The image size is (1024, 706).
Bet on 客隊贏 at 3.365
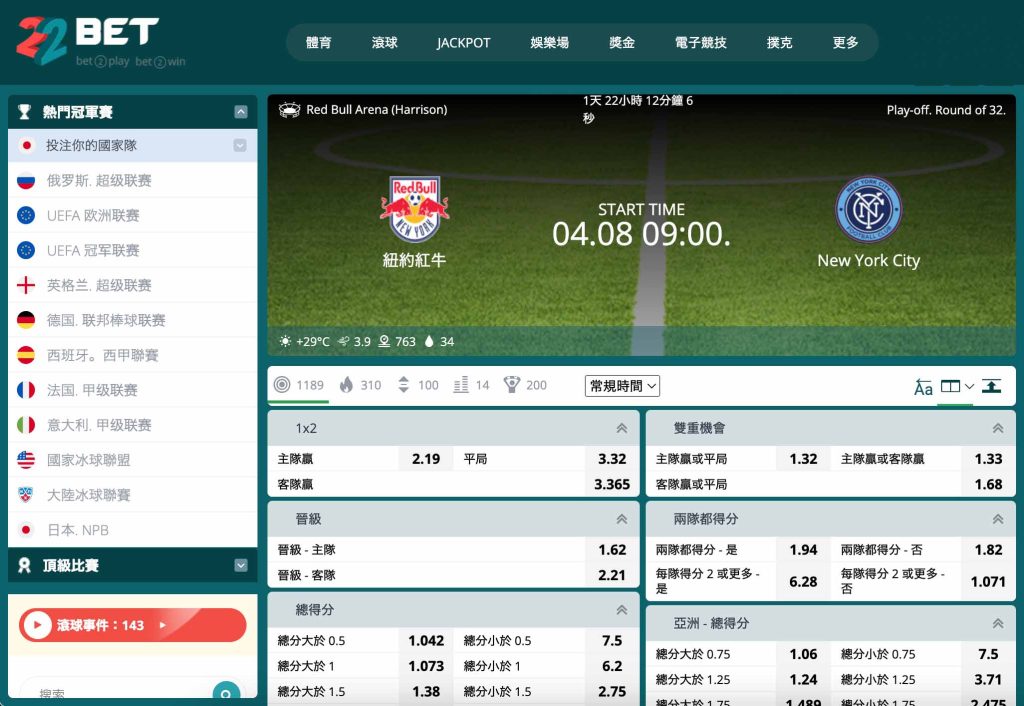pyautogui.click(x=612, y=485)
